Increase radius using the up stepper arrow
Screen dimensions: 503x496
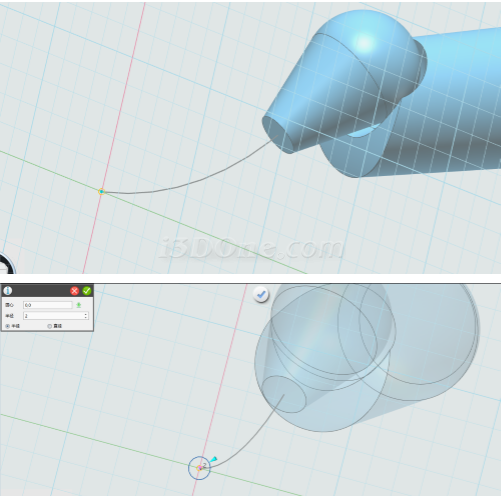click(x=86, y=314)
